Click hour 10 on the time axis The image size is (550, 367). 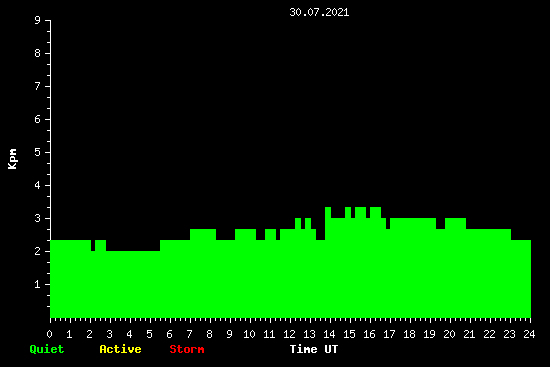[x=249, y=334]
